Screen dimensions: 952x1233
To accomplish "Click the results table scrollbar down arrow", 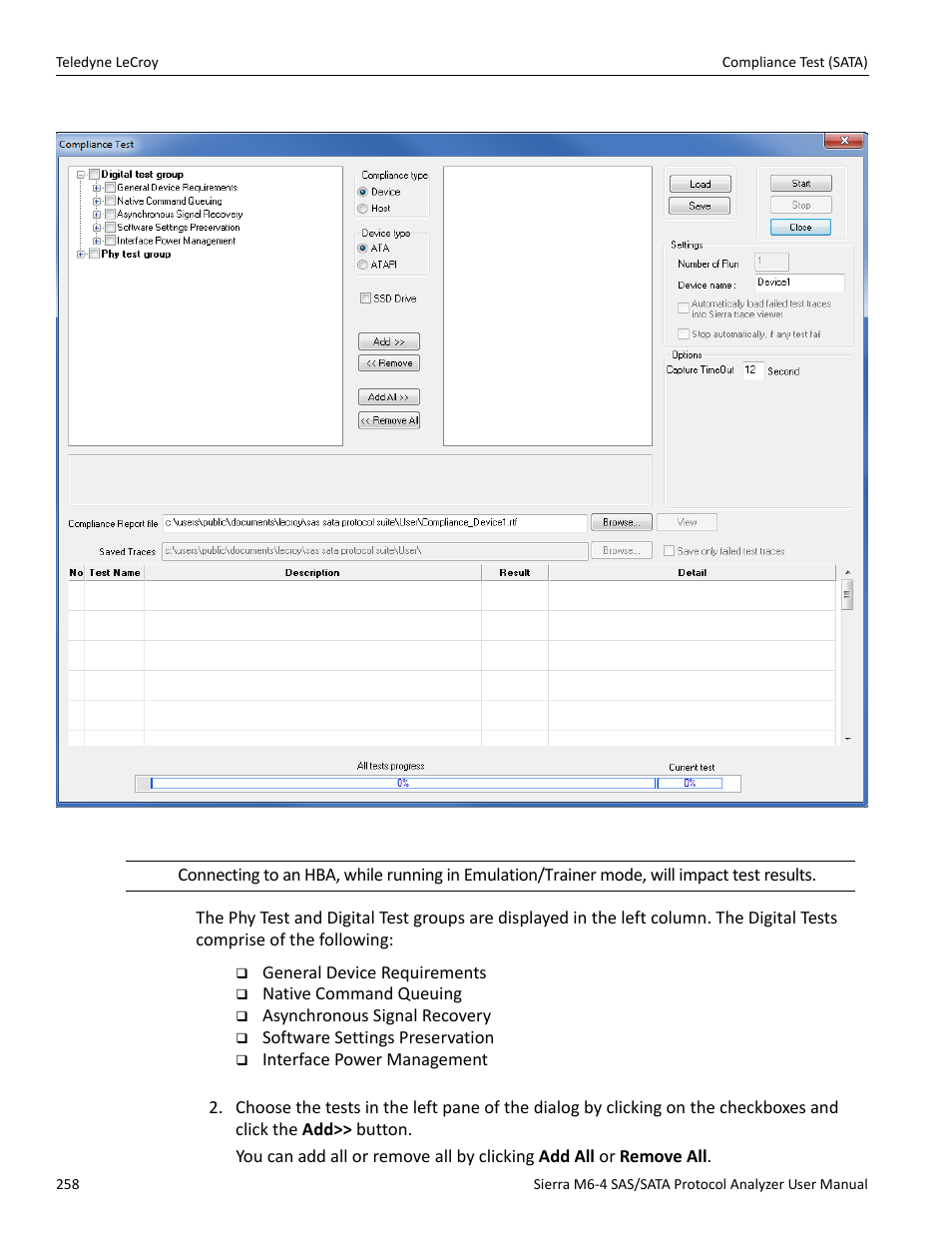I will point(847,739).
